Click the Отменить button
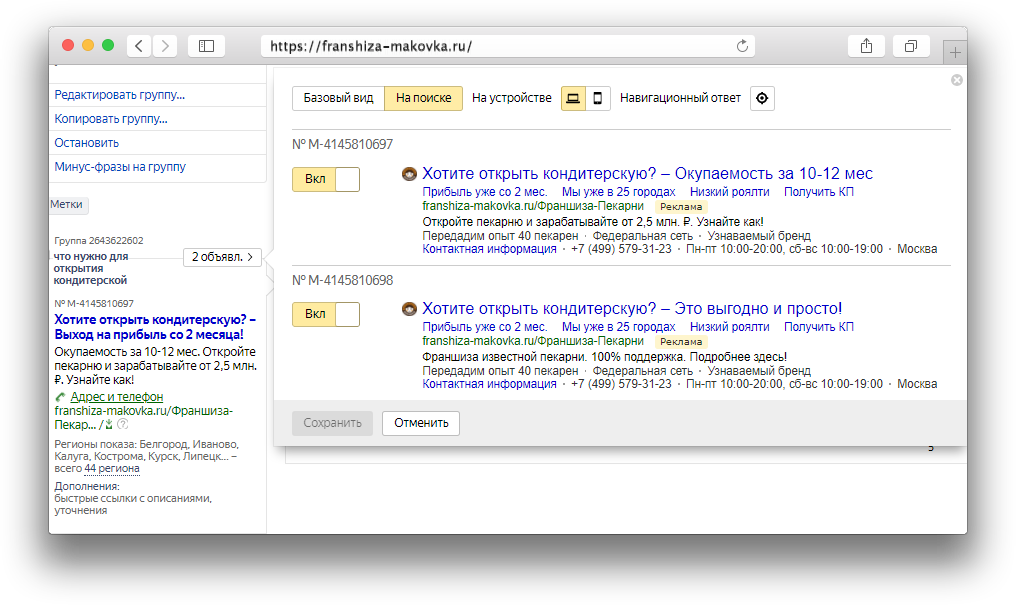 click(421, 423)
